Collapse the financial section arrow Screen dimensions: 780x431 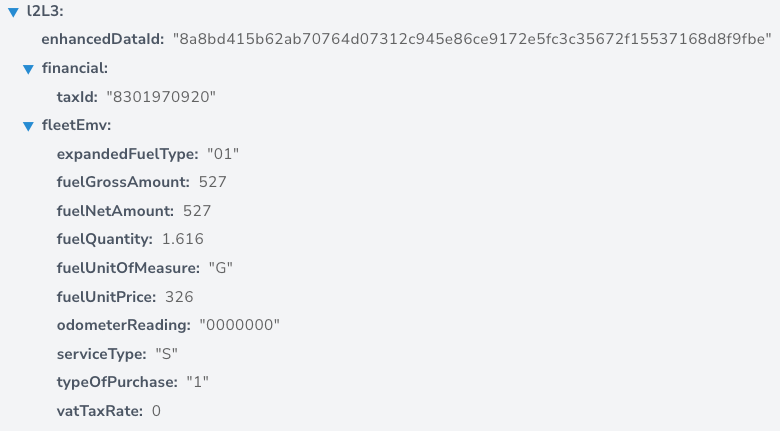coord(28,69)
